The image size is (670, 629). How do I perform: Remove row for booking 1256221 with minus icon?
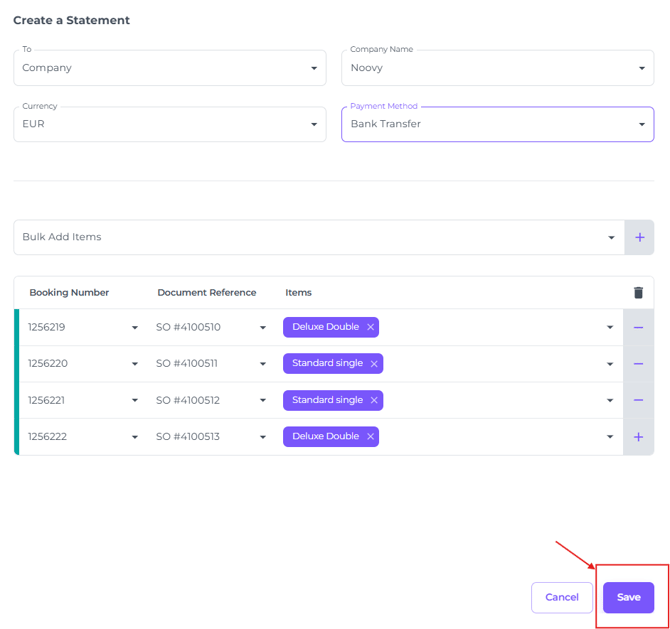pyautogui.click(x=638, y=400)
